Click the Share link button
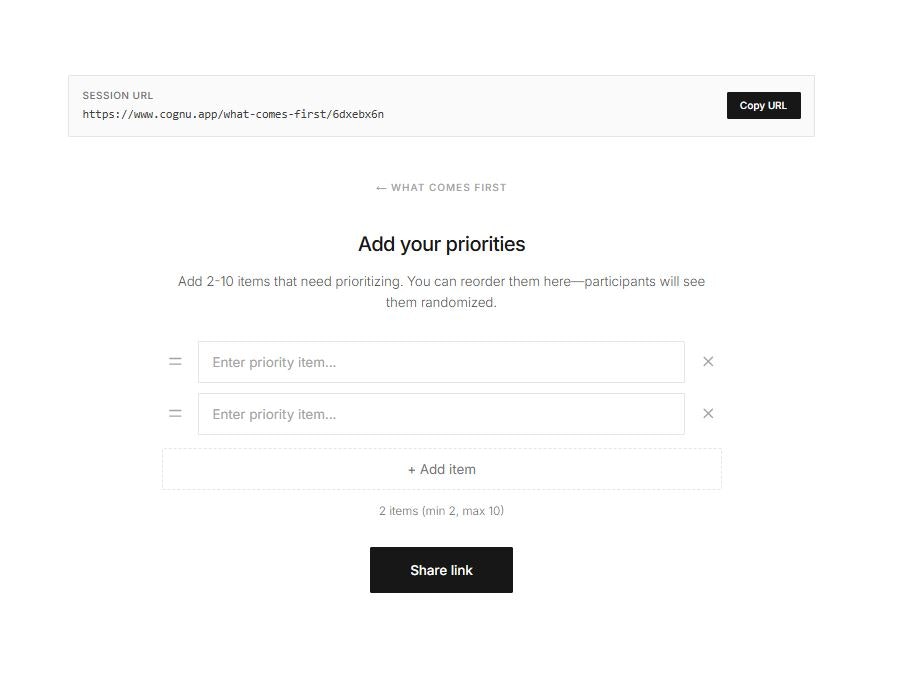The width and height of the screenshot is (916, 687). pyautogui.click(x=441, y=570)
